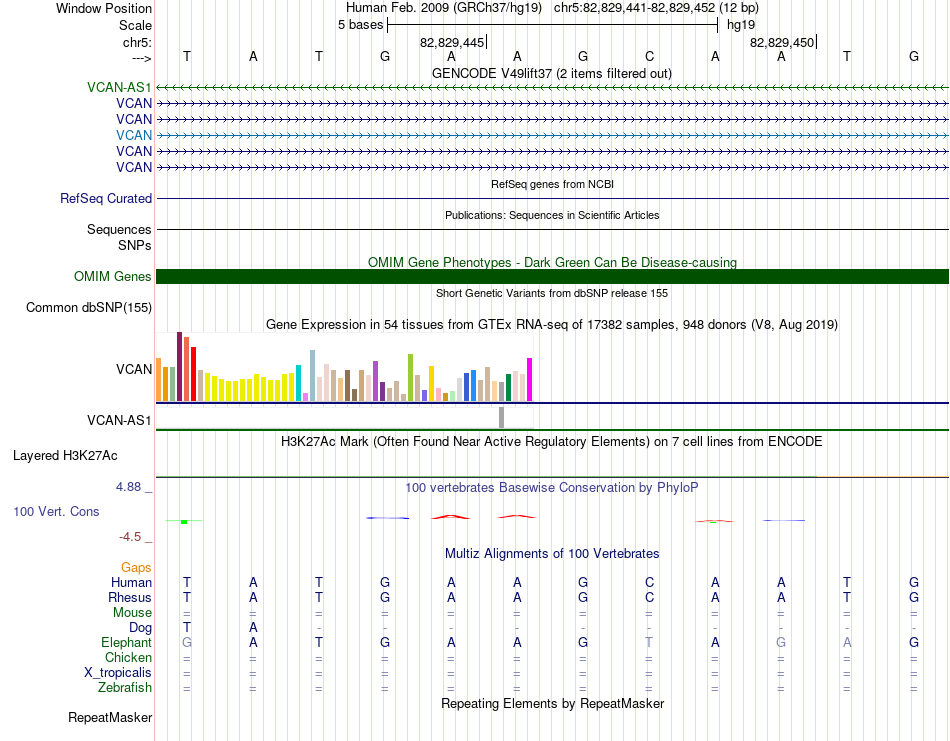The width and height of the screenshot is (950, 741).
Task: Click the Elephant species row label
Action: coord(126,642)
